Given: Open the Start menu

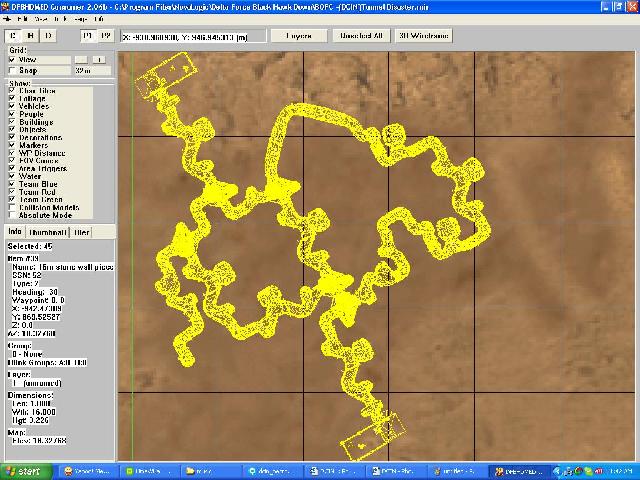Looking at the screenshot, I should click(x=23, y=471).
